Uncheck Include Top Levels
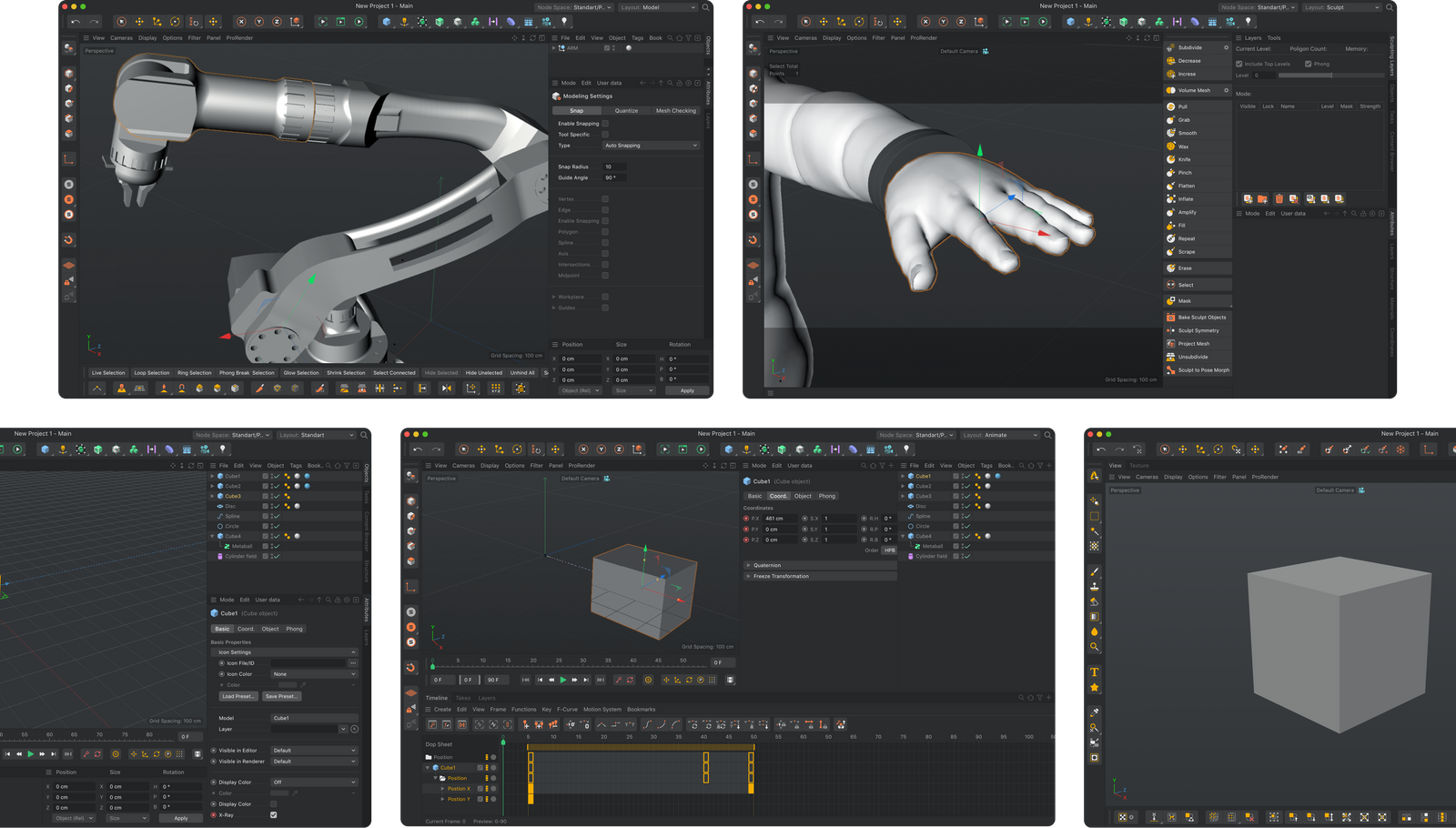 coord(1239,64)
